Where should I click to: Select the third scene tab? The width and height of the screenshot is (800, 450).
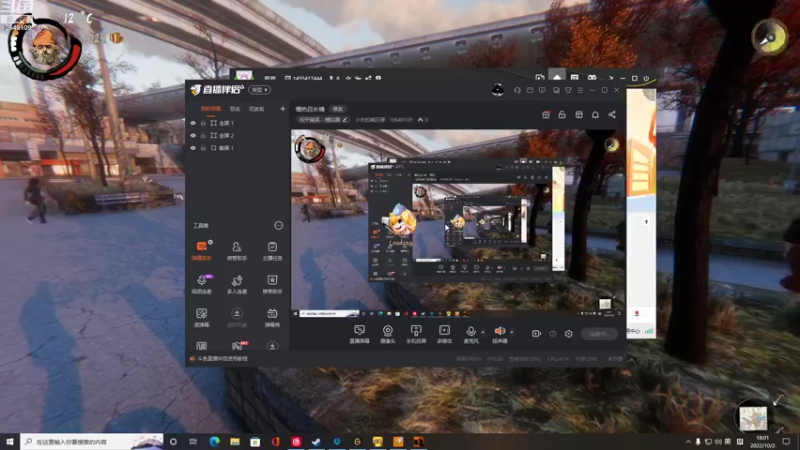(257, 109)
